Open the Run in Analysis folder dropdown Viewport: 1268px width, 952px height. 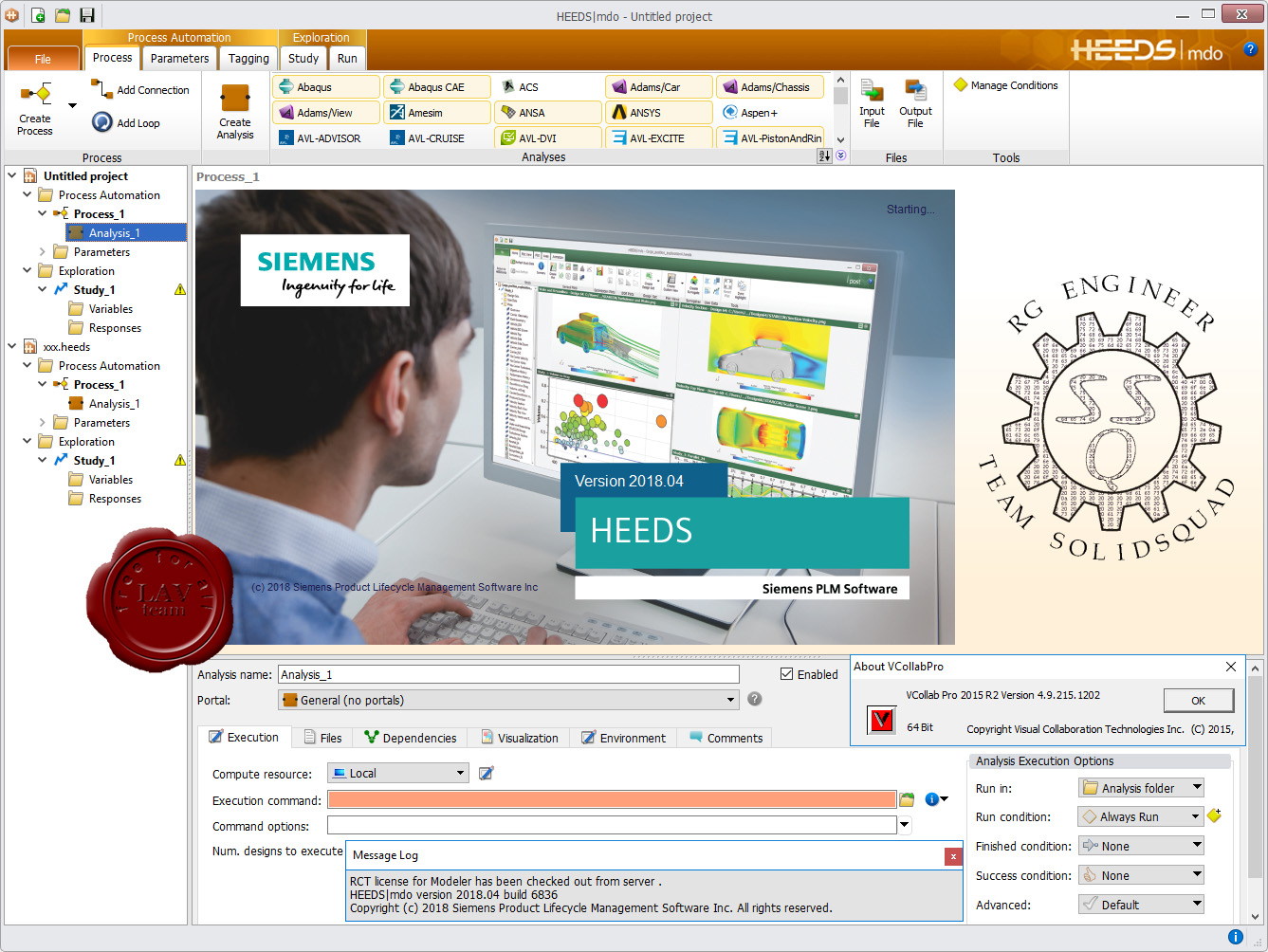pos(1141,788)
